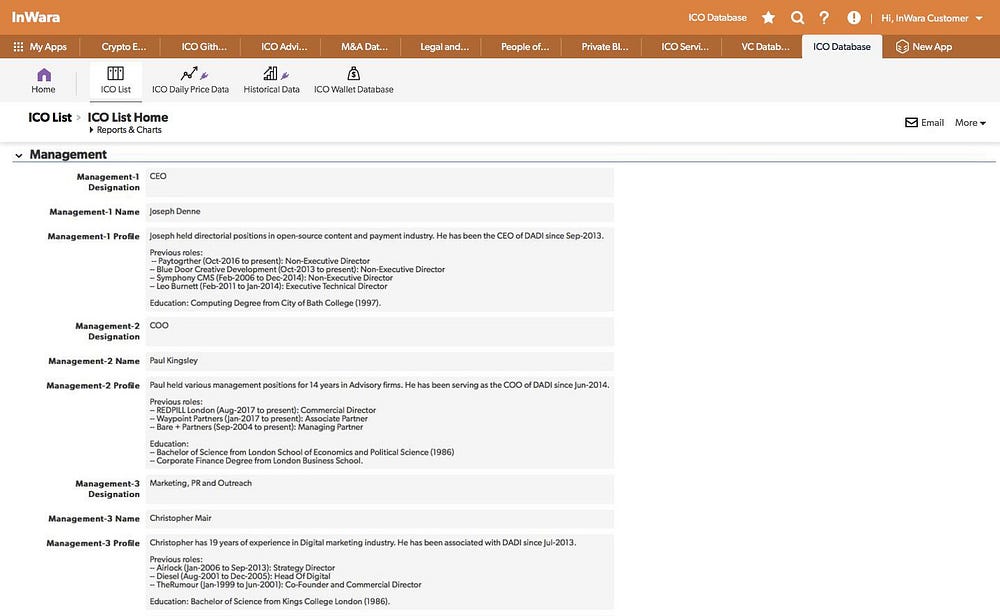The image size is (1000, 616).
Task: Open help question mark icon
Action: click(x=824, y=18)
